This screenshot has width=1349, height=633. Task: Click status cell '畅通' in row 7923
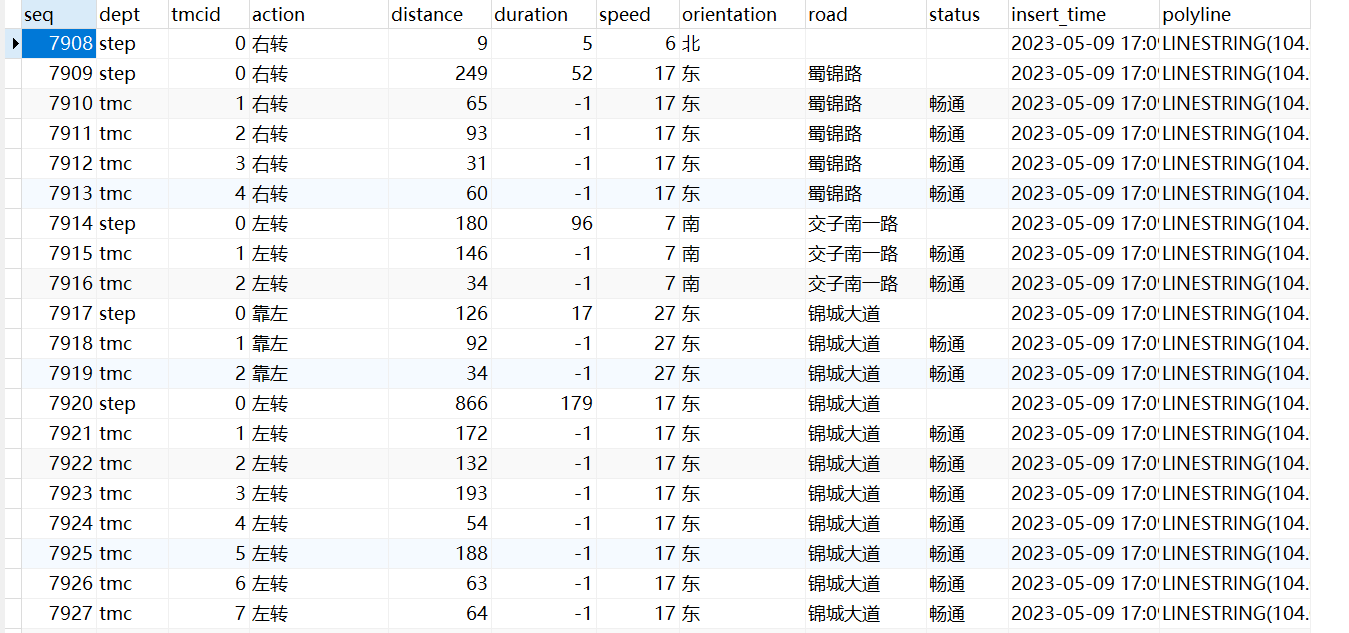point(967,494)
